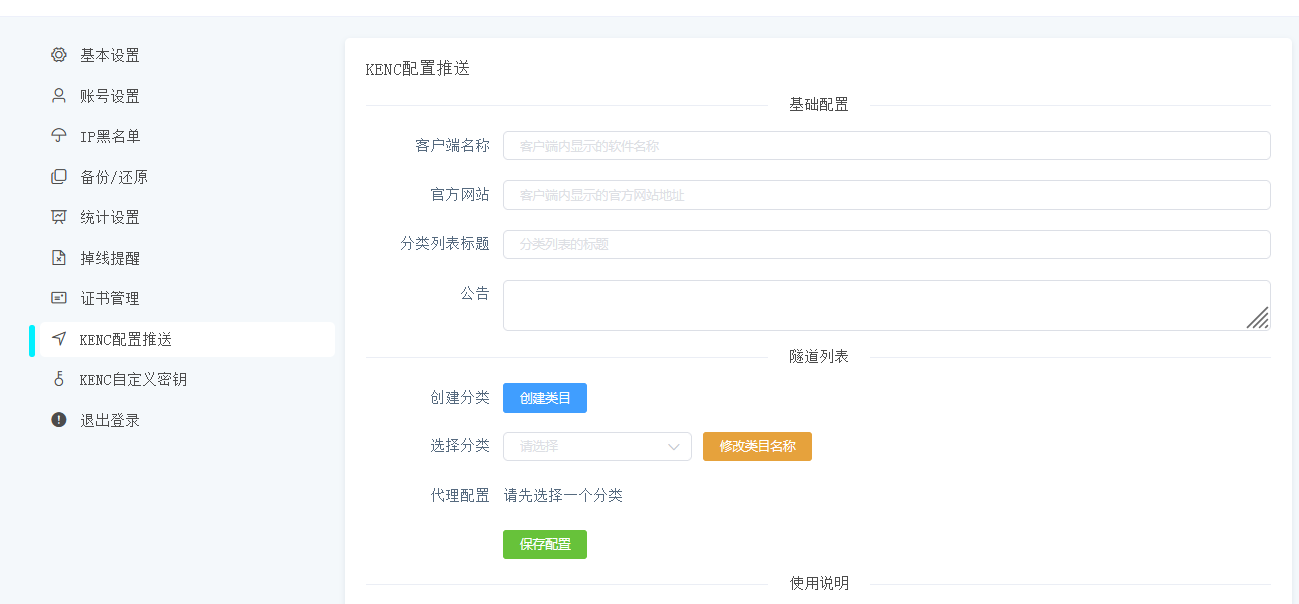
Task: Click the blue 创建类目 button
Action: point(545,398)
